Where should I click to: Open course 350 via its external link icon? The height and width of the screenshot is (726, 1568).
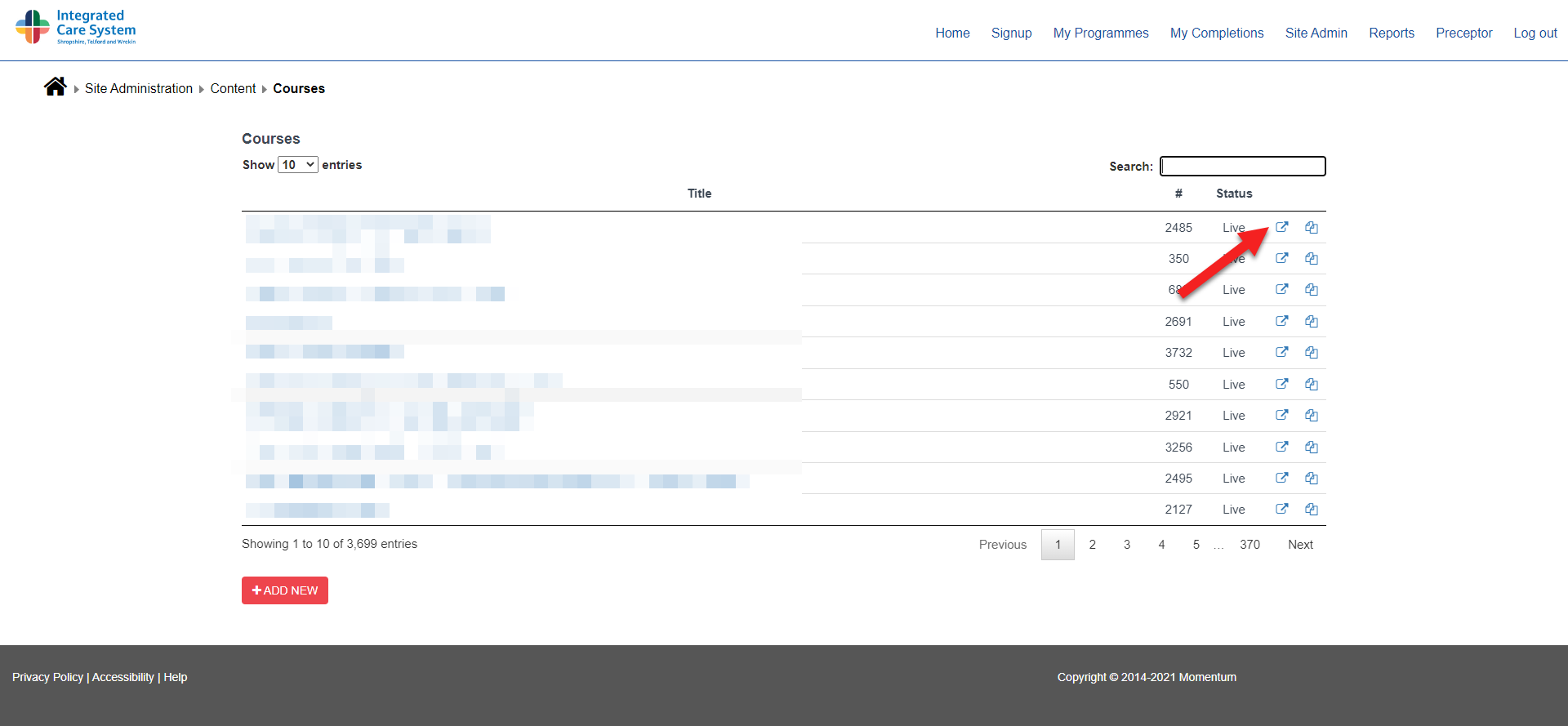pyautogui.click(x=1282, y=258)
